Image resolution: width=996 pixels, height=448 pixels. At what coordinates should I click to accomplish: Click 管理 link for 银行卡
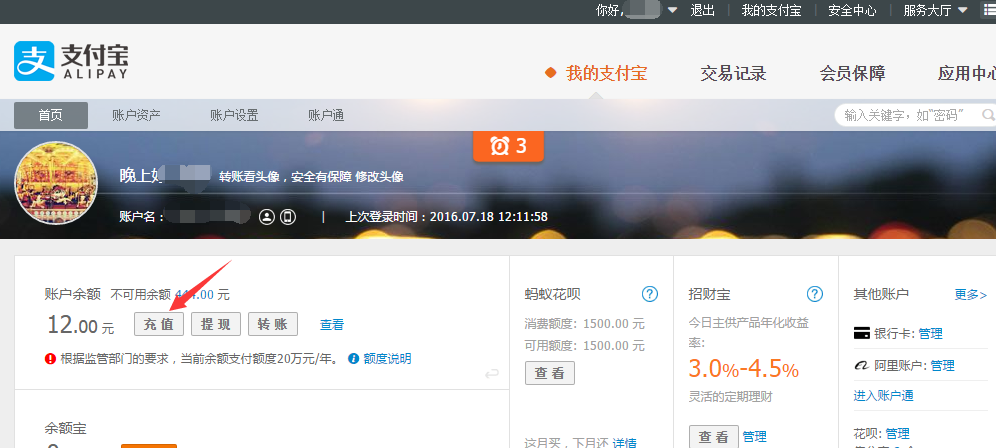931,334
